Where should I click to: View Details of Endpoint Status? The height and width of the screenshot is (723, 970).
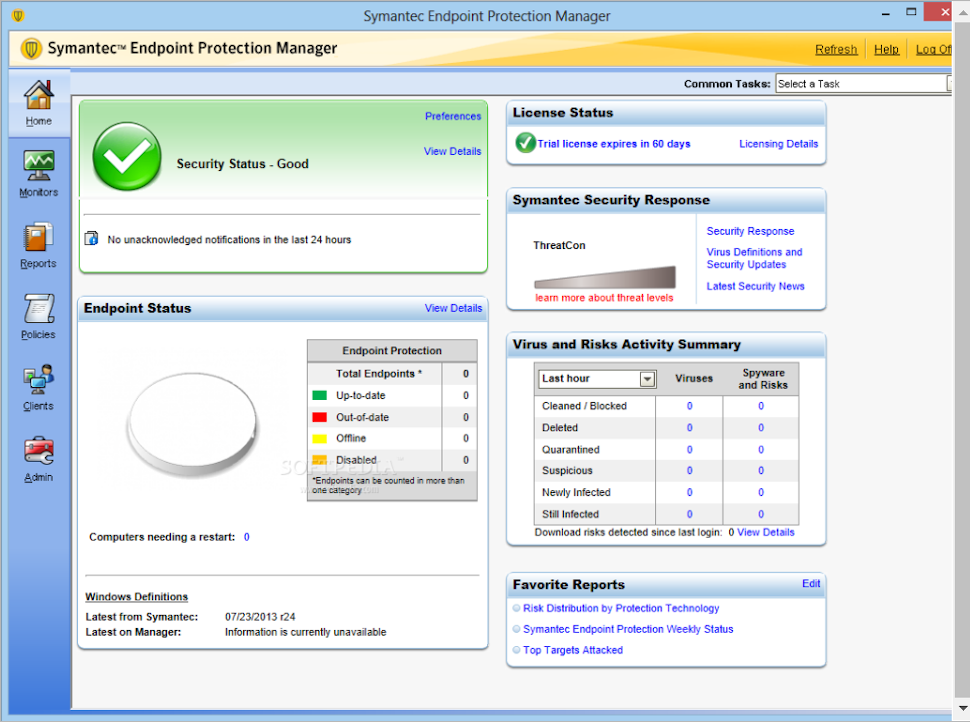[453, 308]
